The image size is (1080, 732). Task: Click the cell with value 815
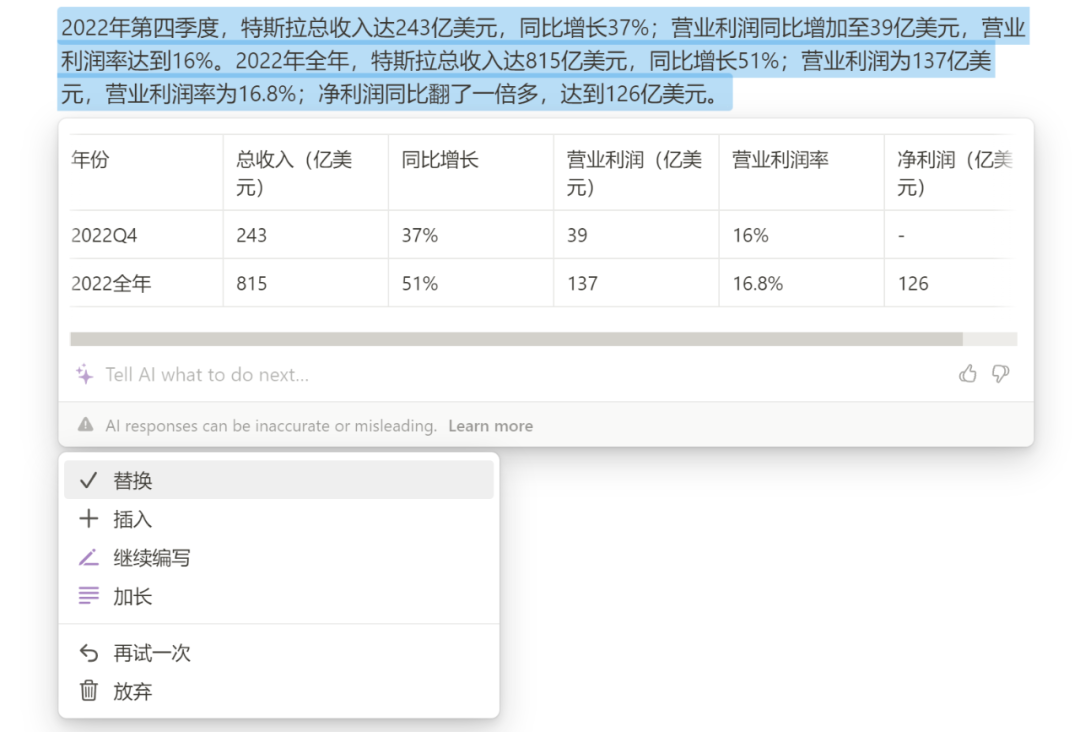point(306,283)
